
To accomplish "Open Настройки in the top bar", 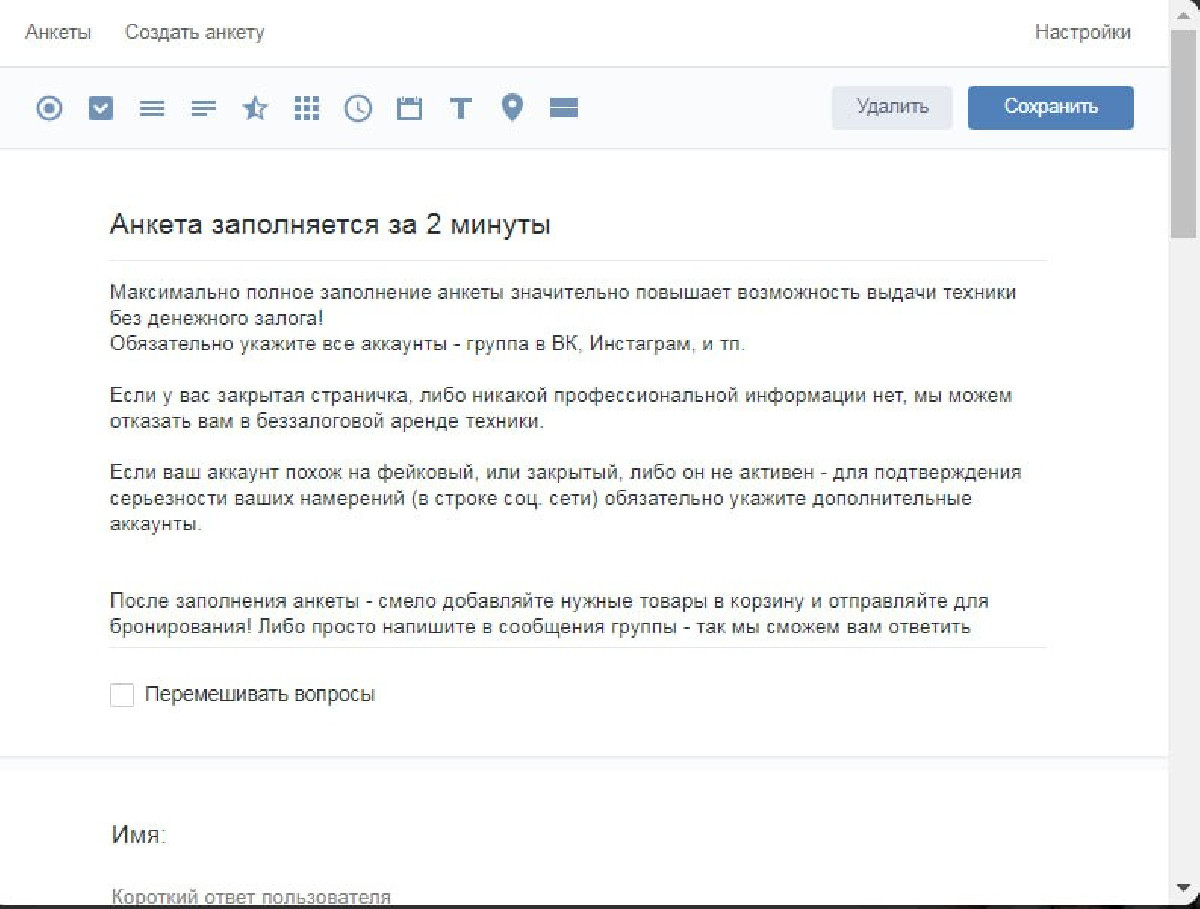I will tap(1083, 32).
